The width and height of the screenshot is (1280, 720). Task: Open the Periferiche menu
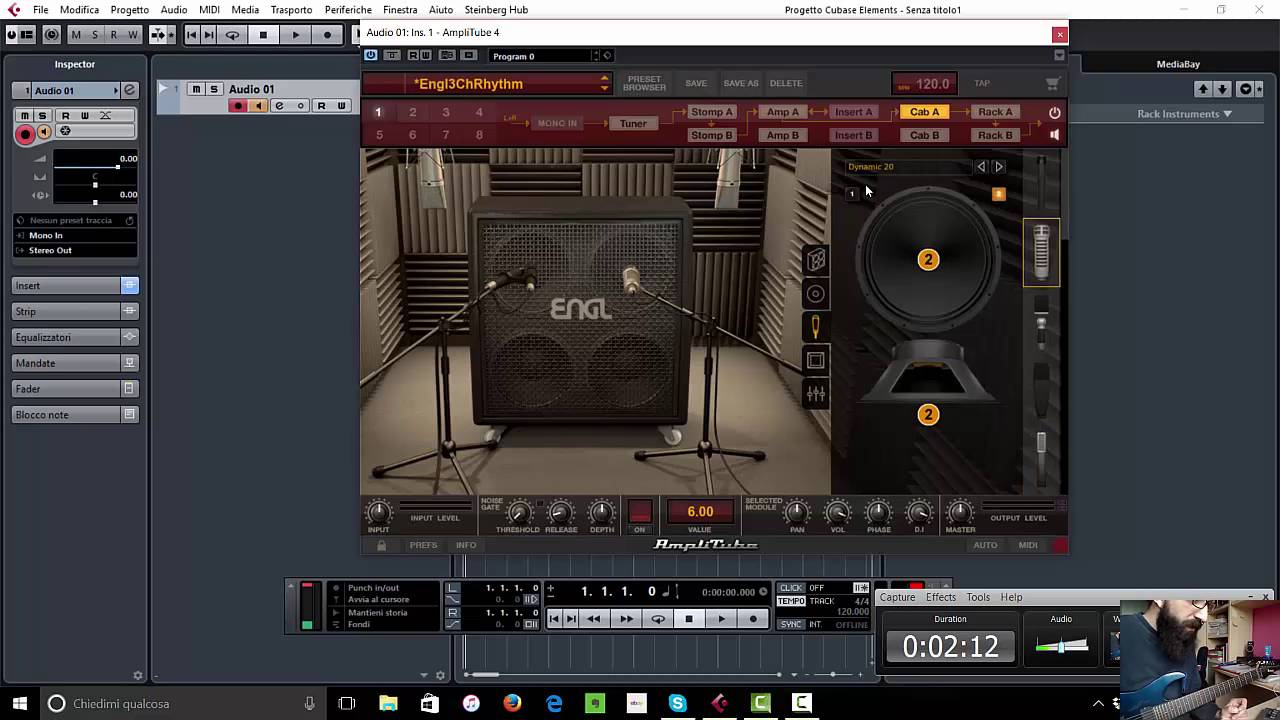pos(348,10)
